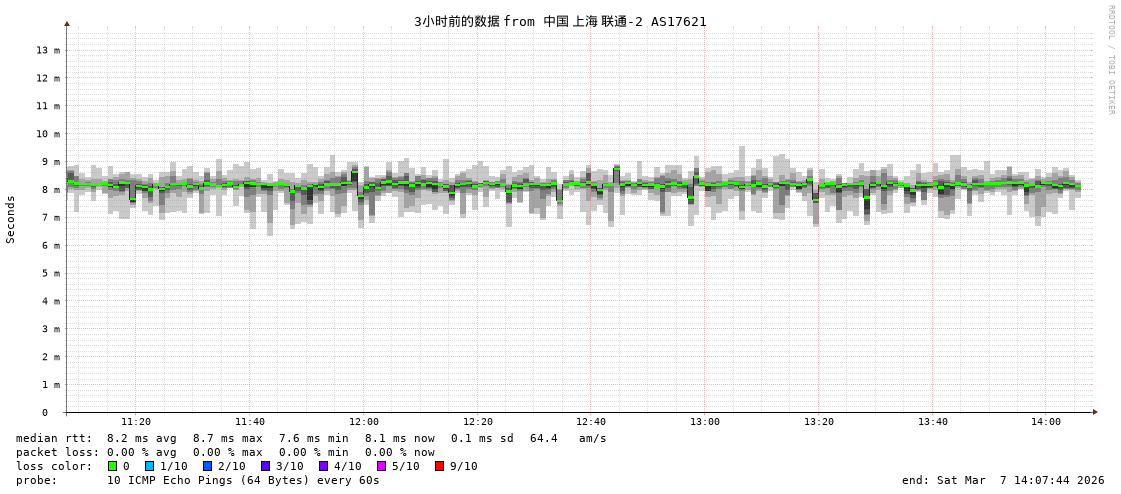Click the median rtt statistics line
The width and height of the screenshot is (1121, 494).
[x=311, y=438]
